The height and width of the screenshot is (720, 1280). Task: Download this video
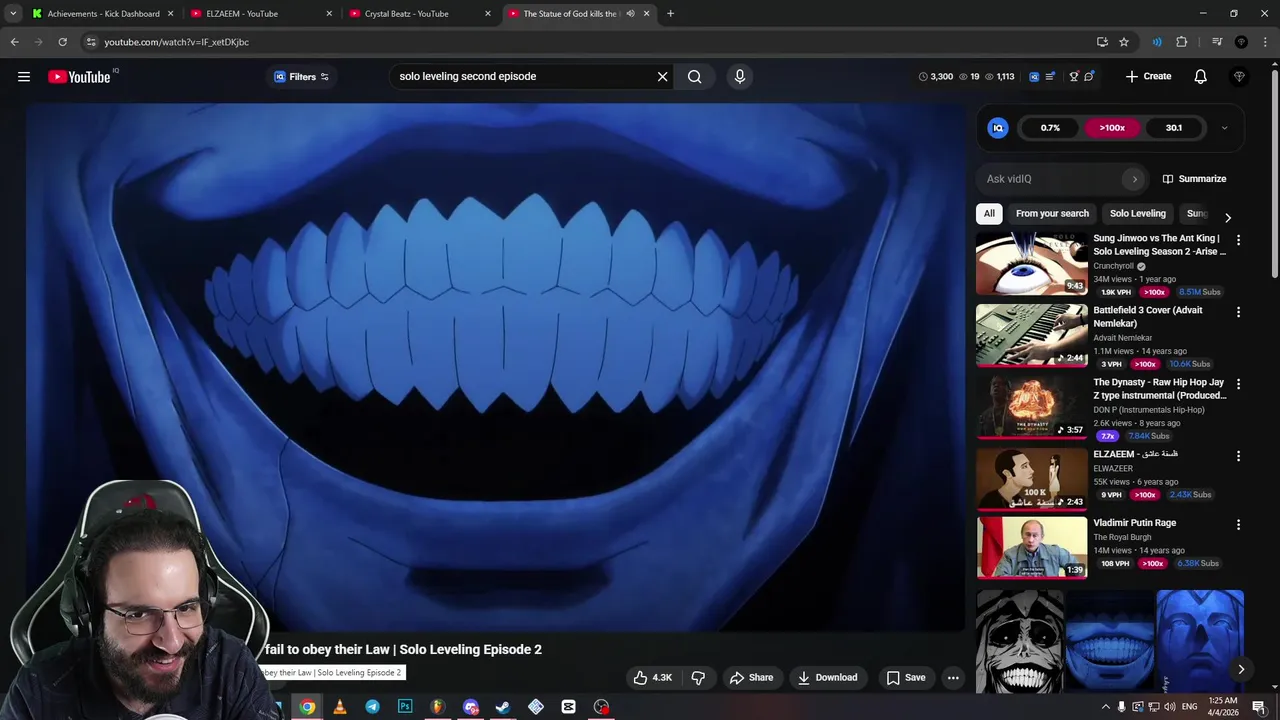point(827,678)
